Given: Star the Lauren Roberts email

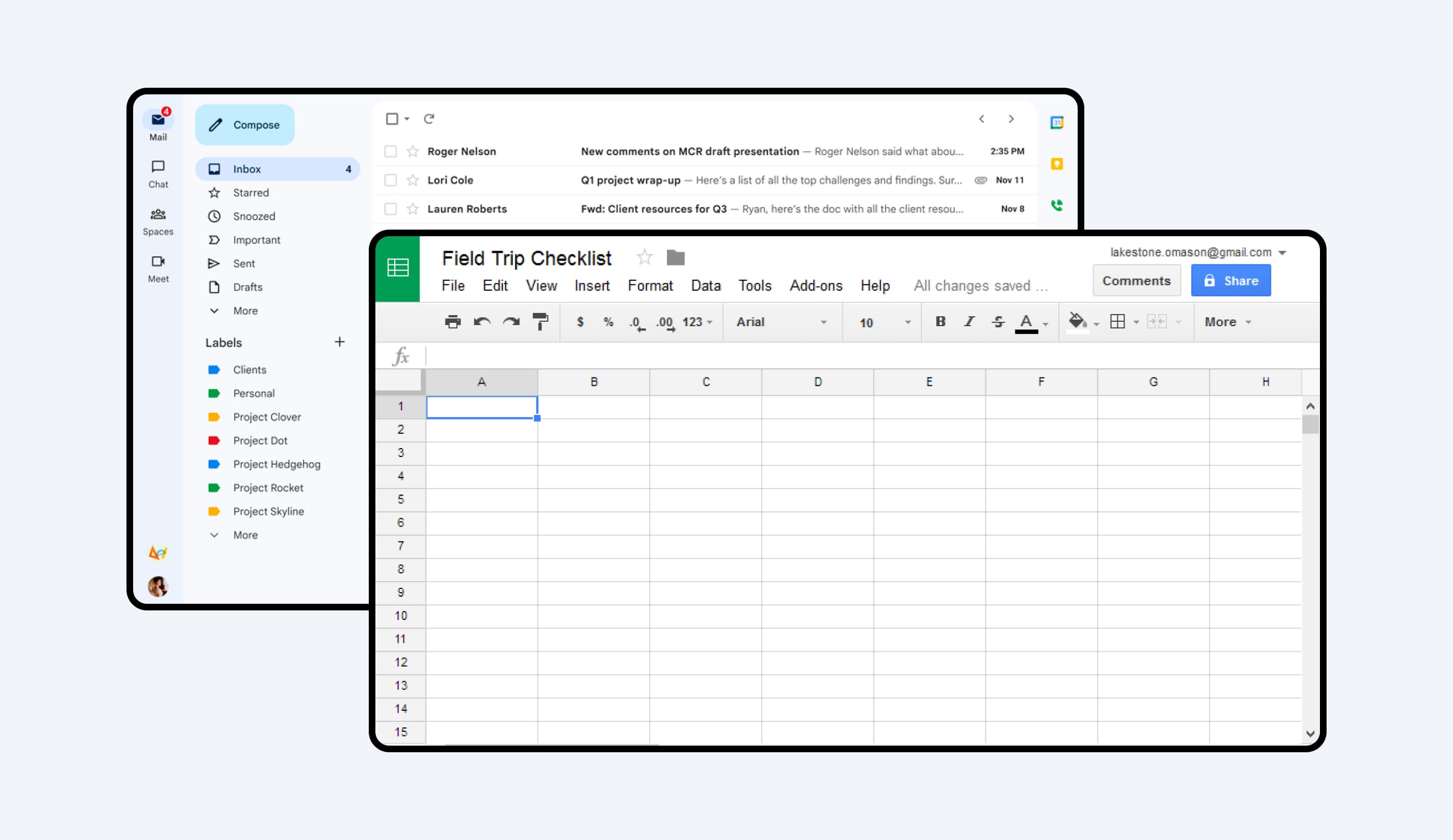Looking at the screenshot, I should coord(413,209).
